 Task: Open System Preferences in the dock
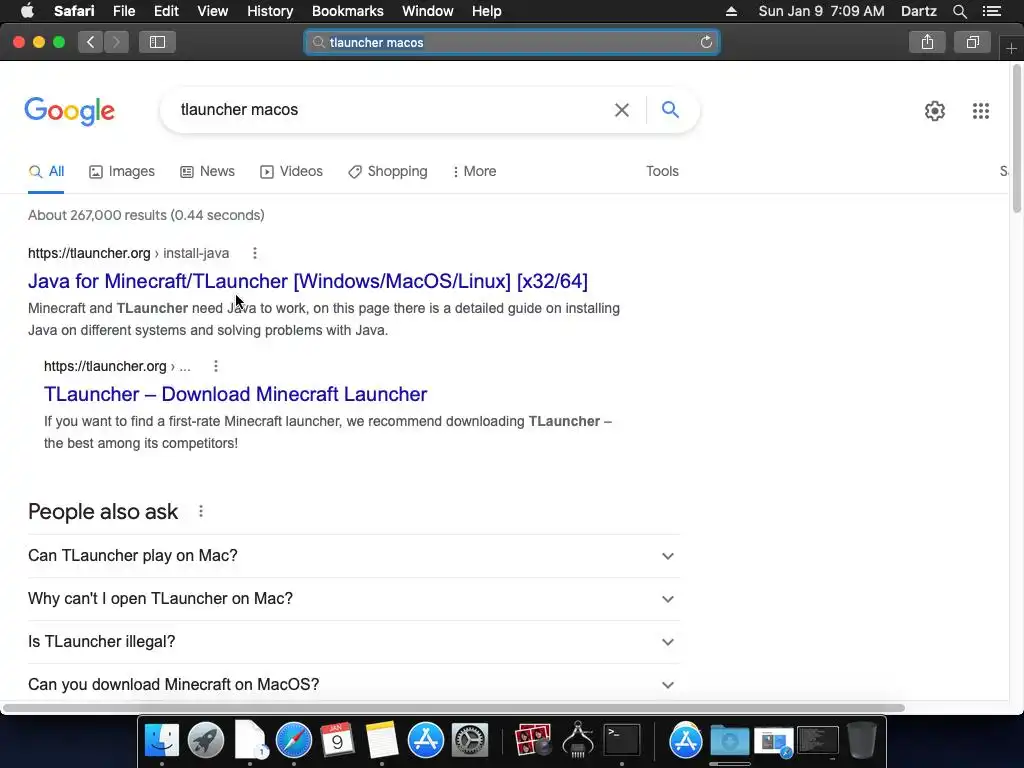(x=470, y=740)
